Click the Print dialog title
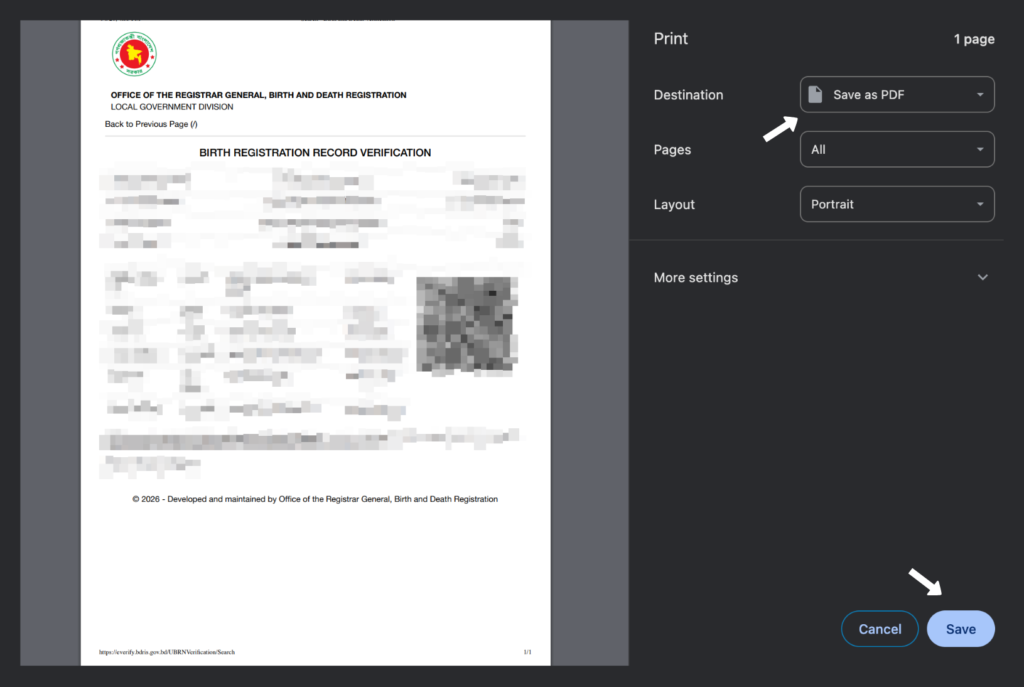 tap(671, 39)
